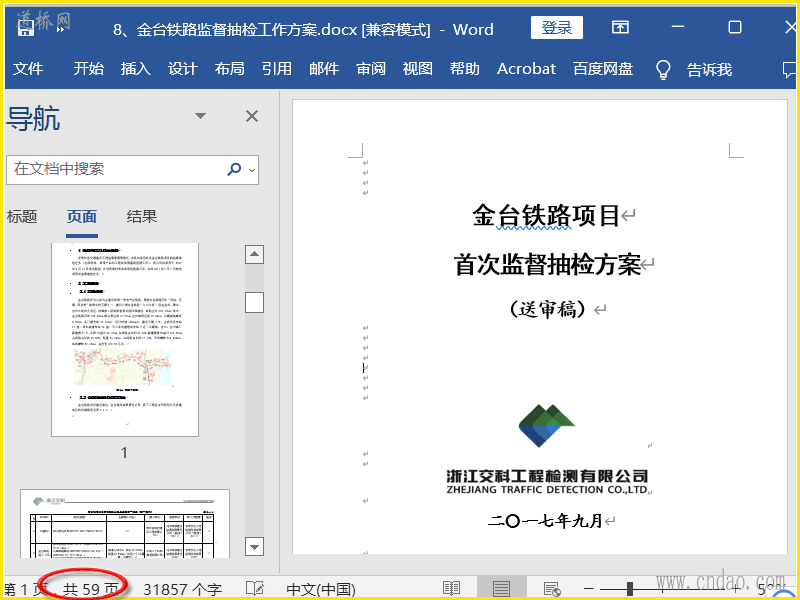800x600 pixels.
Task: Open the comments speech bubble icon
Action: coord(789,69)
